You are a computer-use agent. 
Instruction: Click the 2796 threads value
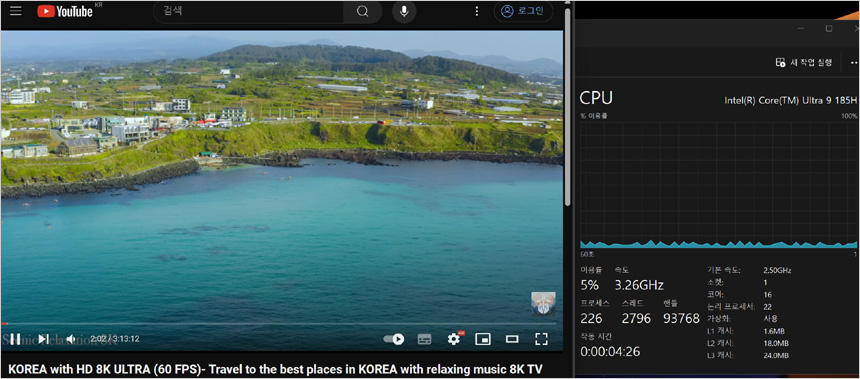tap(636, 318)
